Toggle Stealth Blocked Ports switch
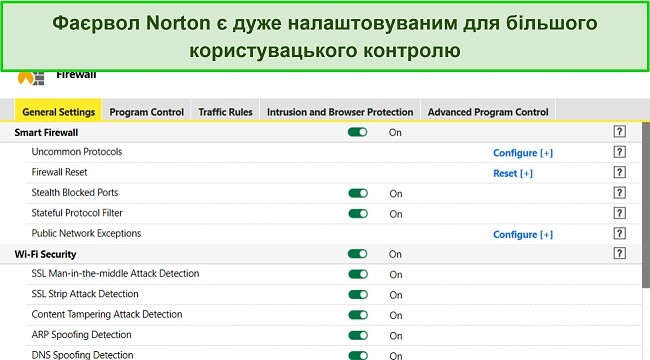 pos(358,193)
